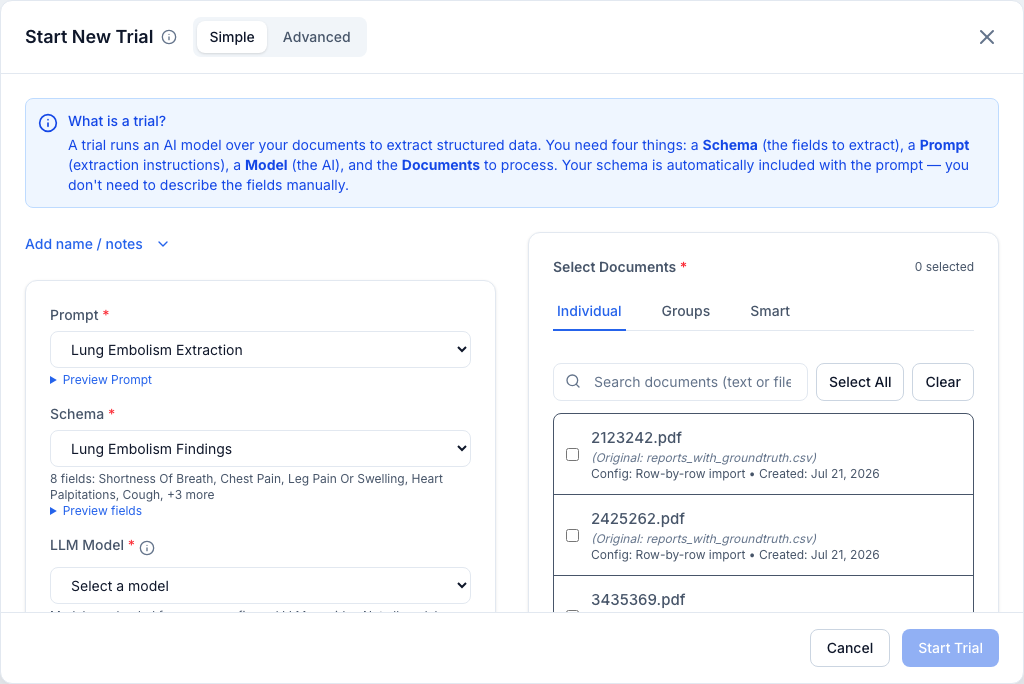The image size is (1024, 684).
Task: Click the info icon beside LLM Model
Action: coord(147,547)
